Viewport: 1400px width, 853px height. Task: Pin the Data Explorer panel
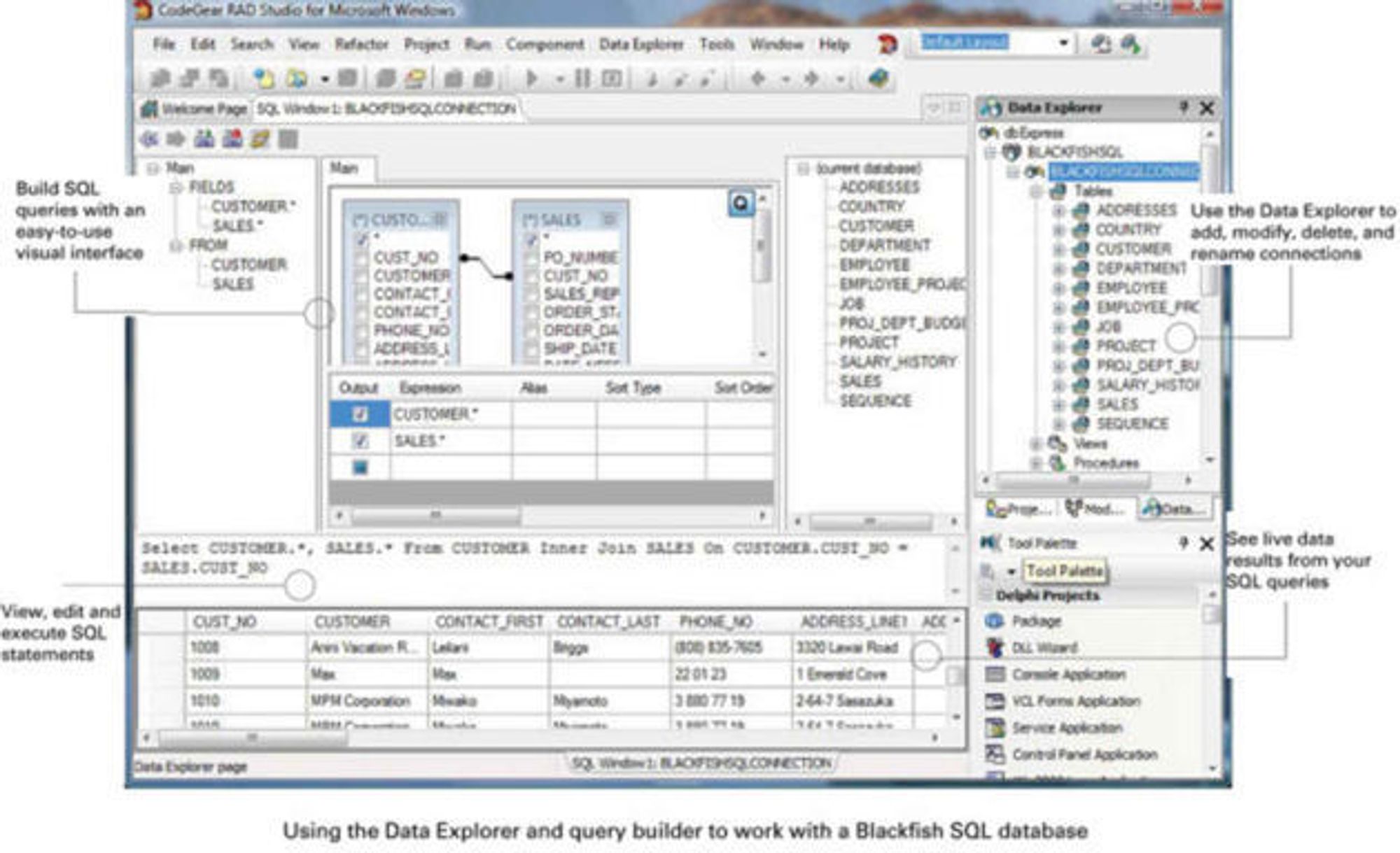click(x=1183, y=107)
